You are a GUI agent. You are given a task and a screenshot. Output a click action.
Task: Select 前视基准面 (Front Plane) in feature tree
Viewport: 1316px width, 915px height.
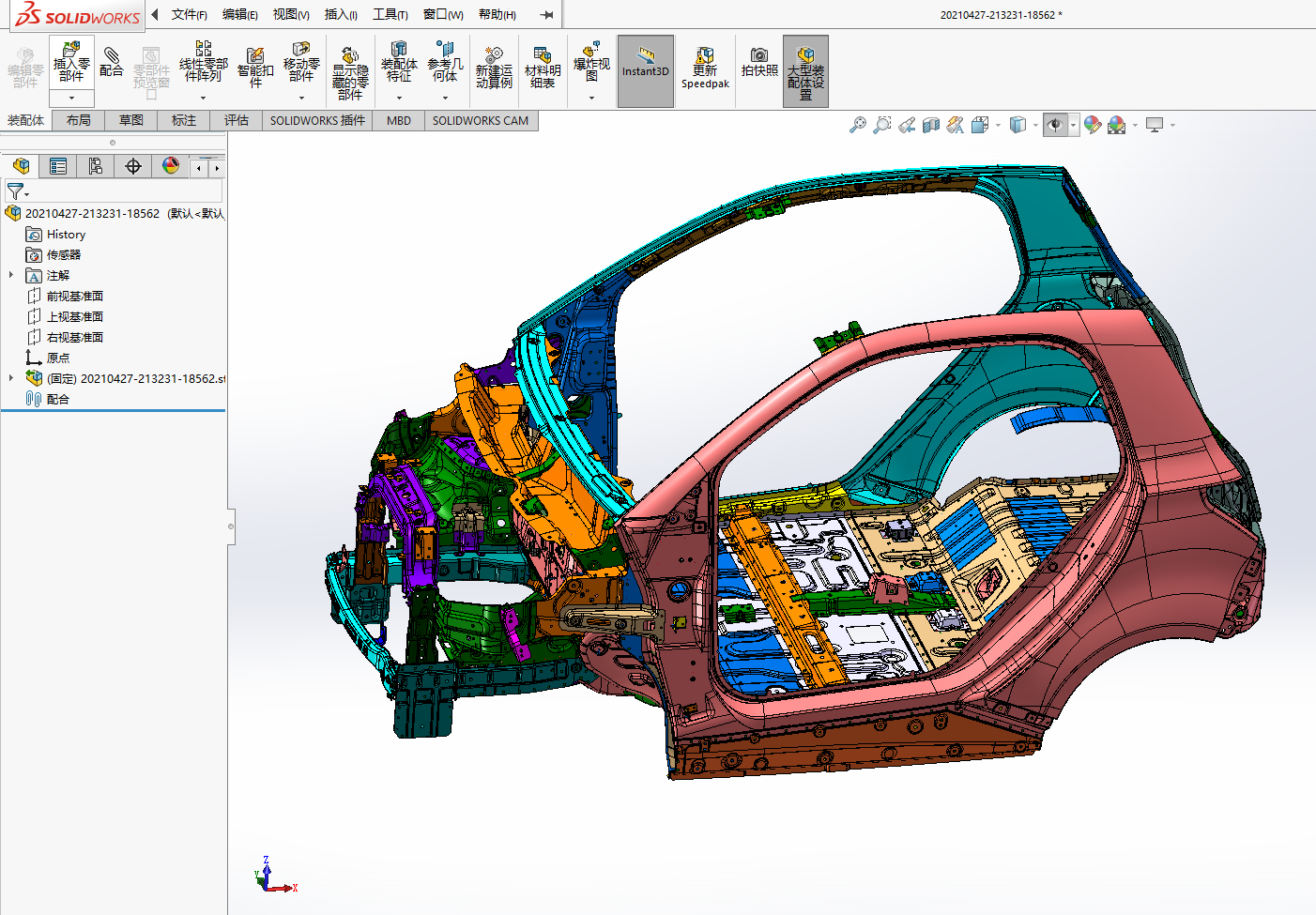click(74, 296)
